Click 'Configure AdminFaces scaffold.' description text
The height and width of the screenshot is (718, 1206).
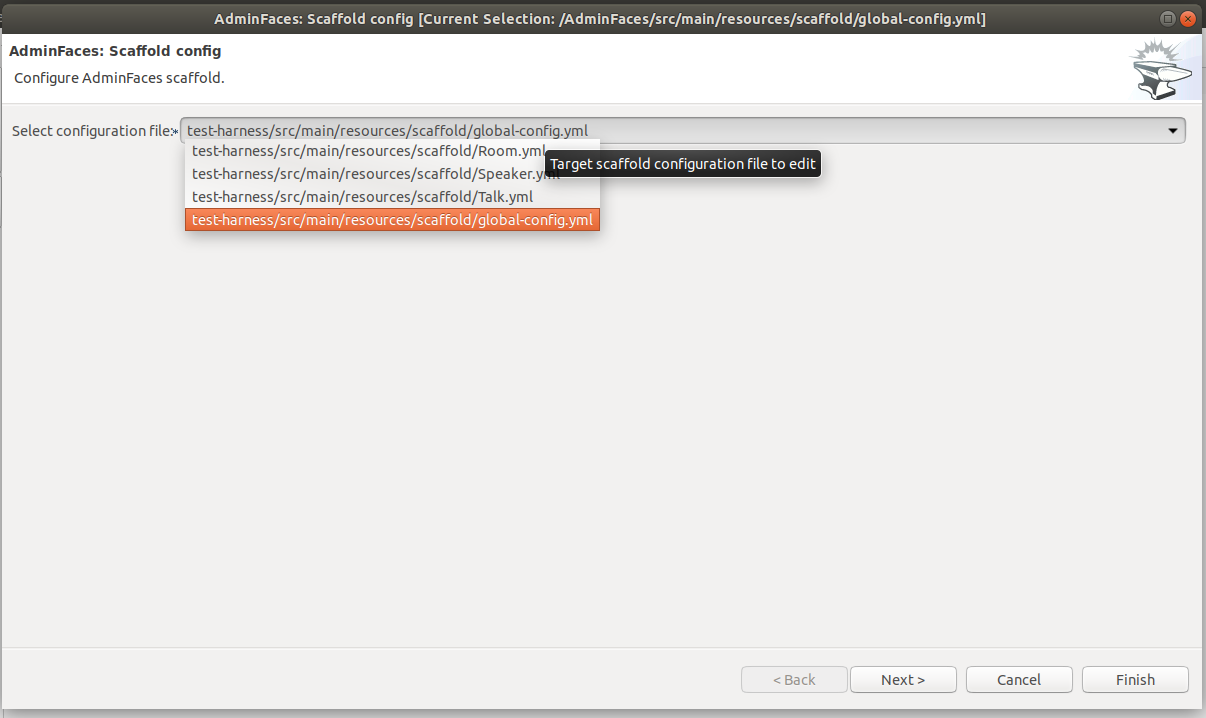click(x=119, y=77)
